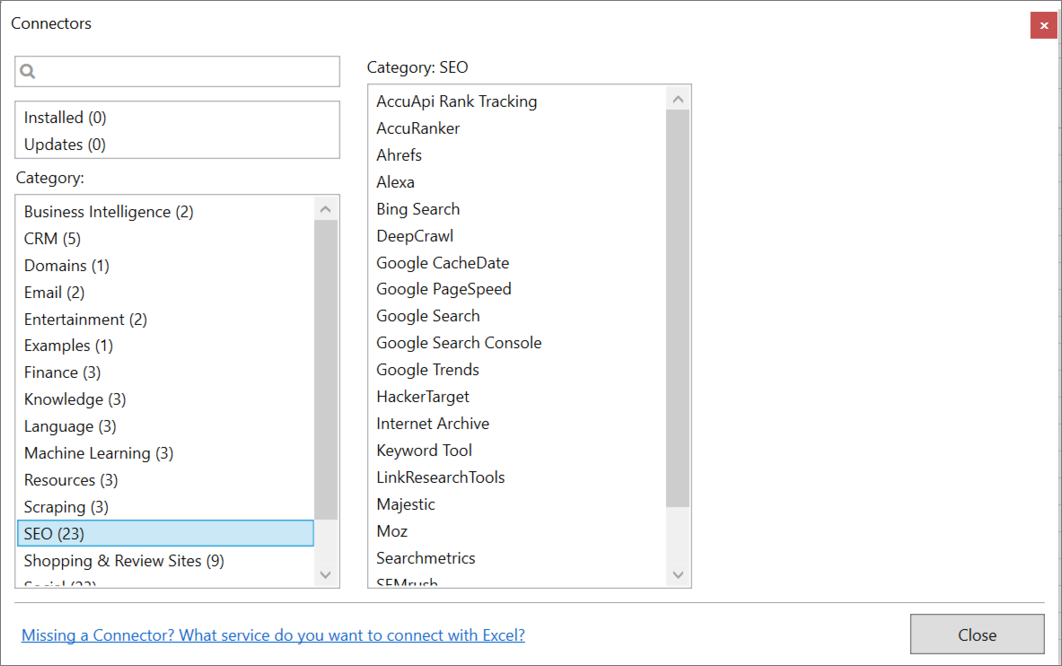Viewport: 1062px width, 666px height.
Task: Select the Bing Search connector
Action: point(418,209)
